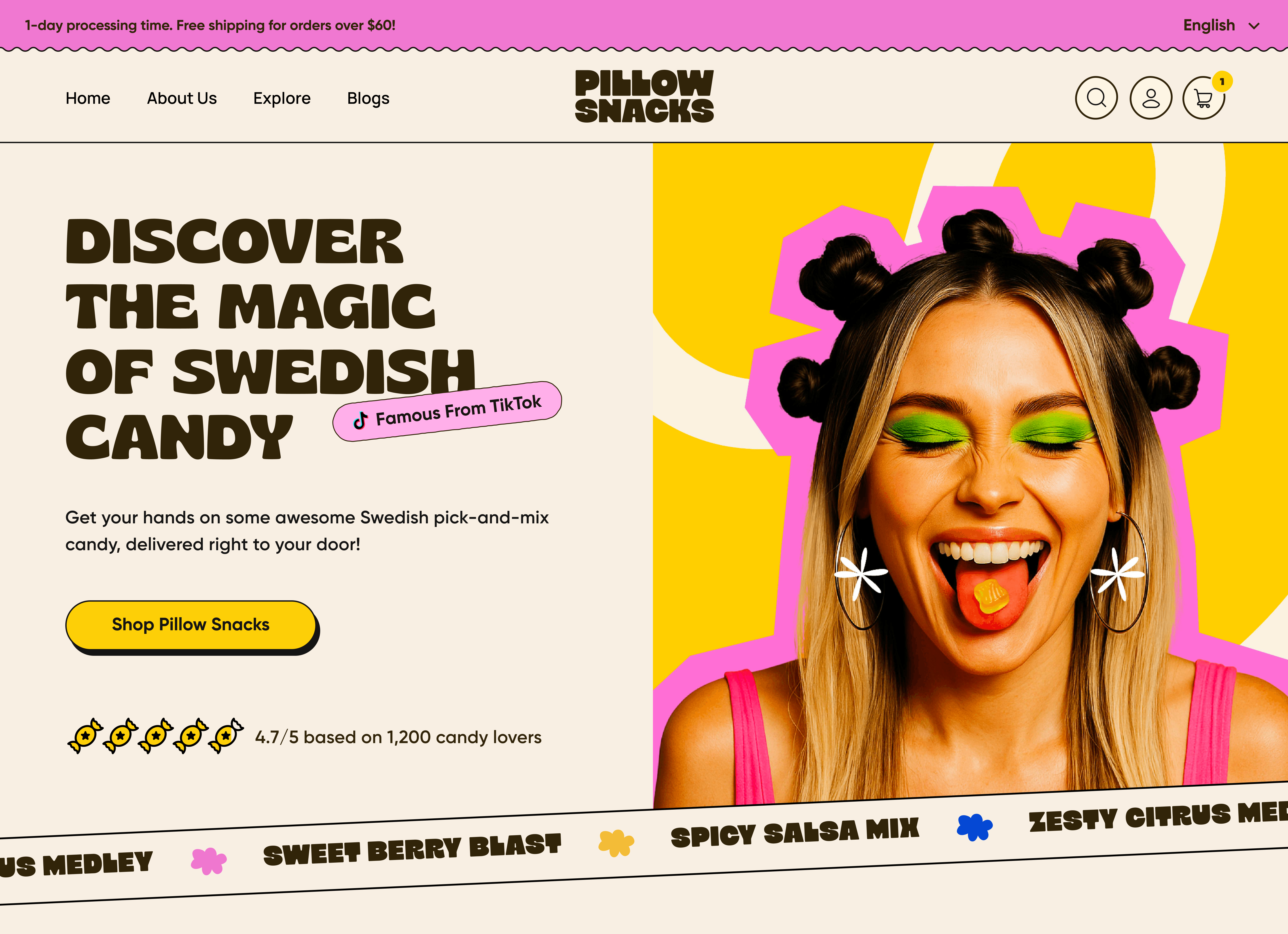The height and width of the screenshot is (934, 1288).
Task: Open the shopping cart icon
Action: pos(1203,98)
